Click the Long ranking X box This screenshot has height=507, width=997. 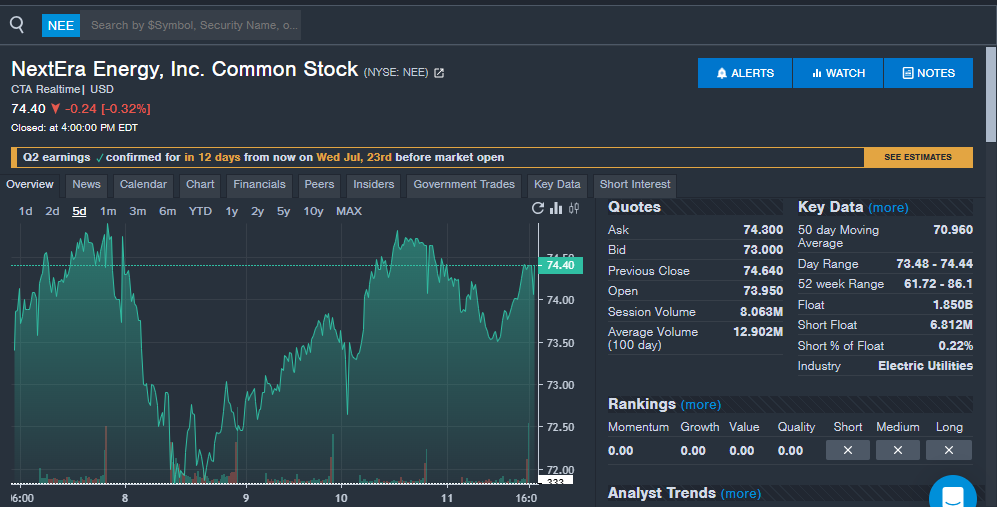click(949, 450)
